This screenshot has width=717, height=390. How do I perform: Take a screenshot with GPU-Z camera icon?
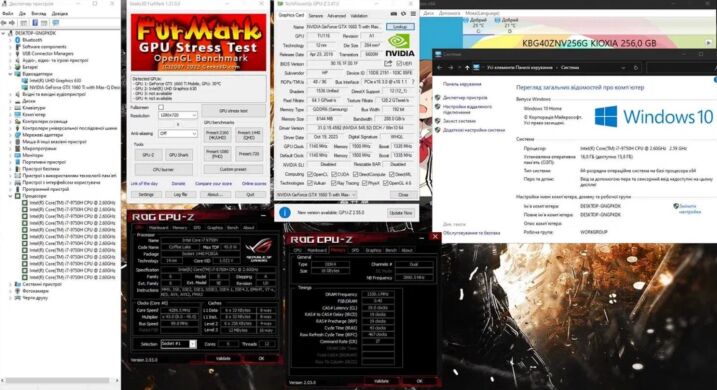[394, 14]
